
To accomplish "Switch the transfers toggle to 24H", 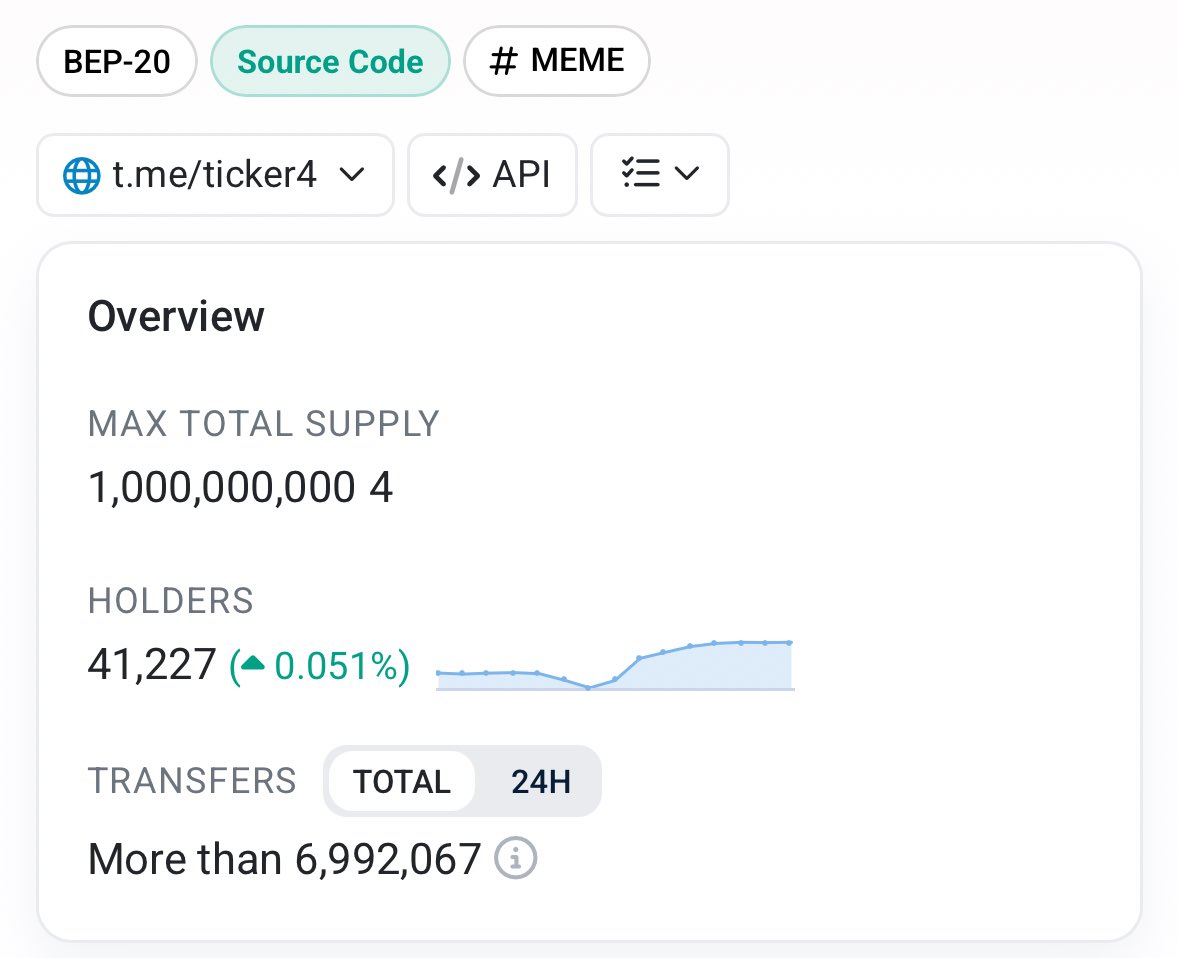I will (540, 781).
